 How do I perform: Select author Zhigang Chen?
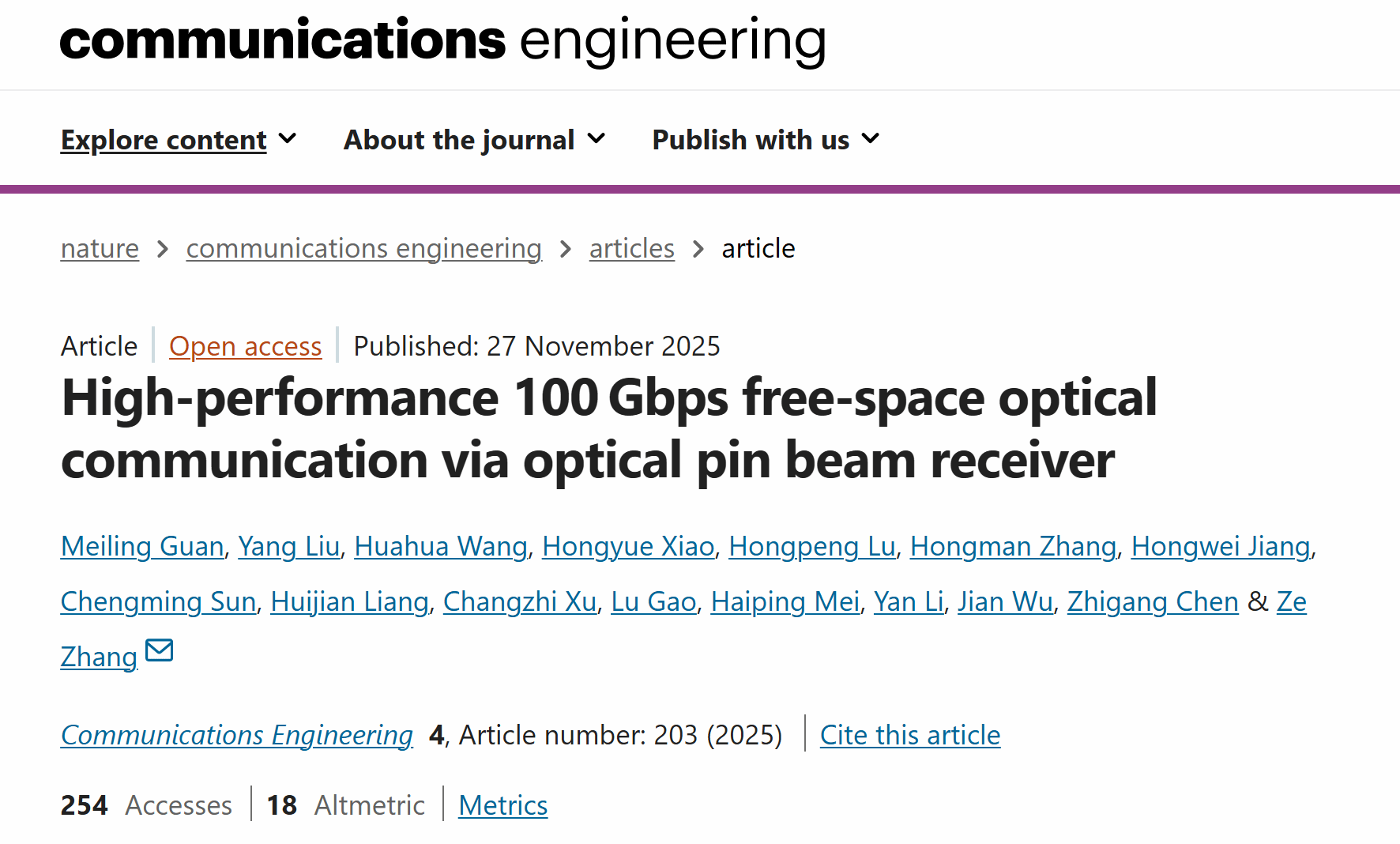(x=1152, y=602)
